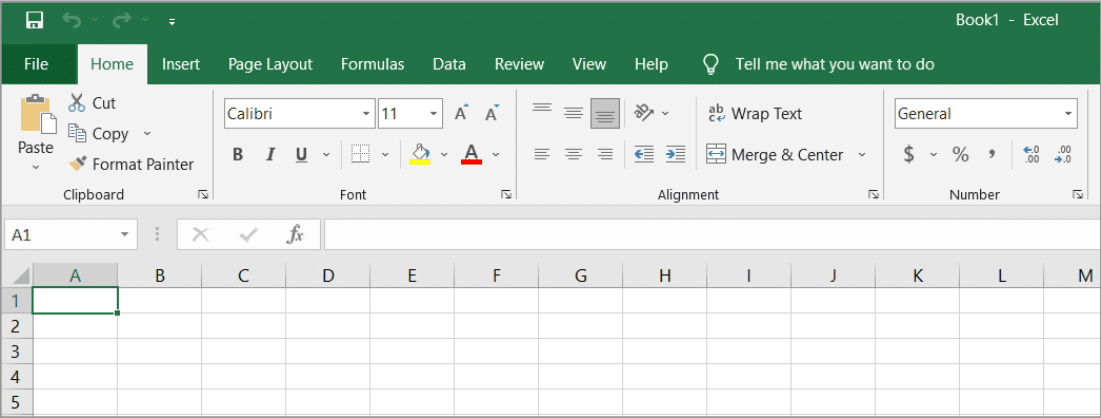Click Align Left icon

[x=541, y=154]
